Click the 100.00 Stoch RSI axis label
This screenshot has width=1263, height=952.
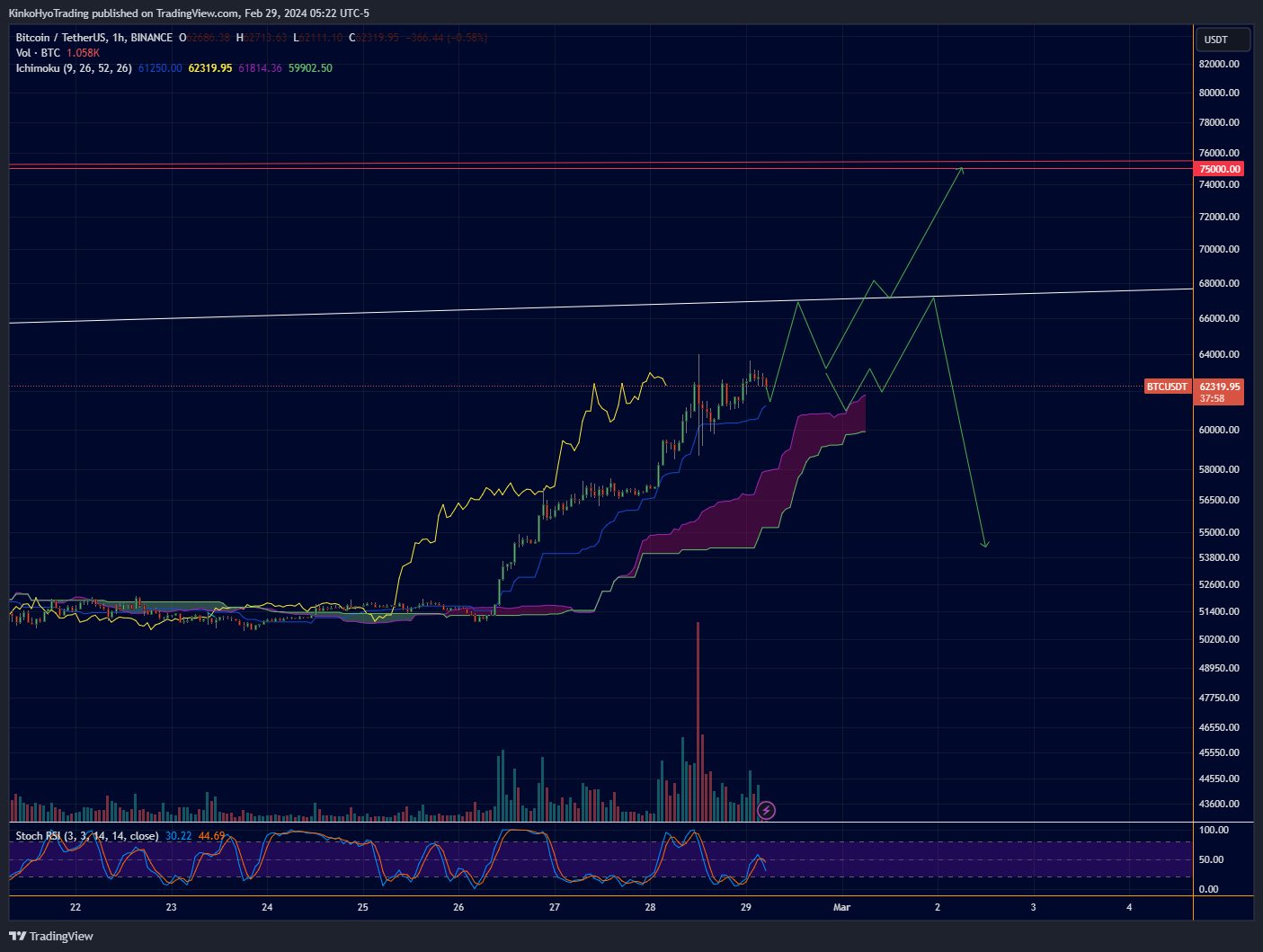pos(1214,830)
